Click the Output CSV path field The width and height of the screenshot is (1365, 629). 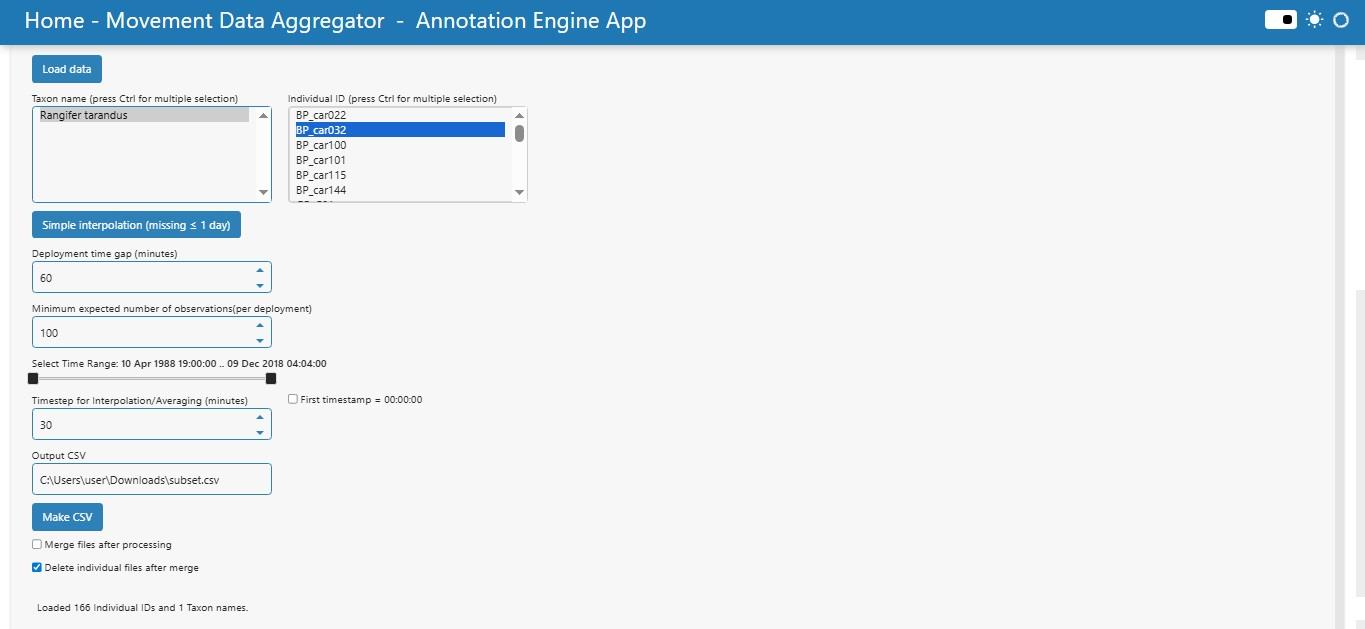[152, 479]
